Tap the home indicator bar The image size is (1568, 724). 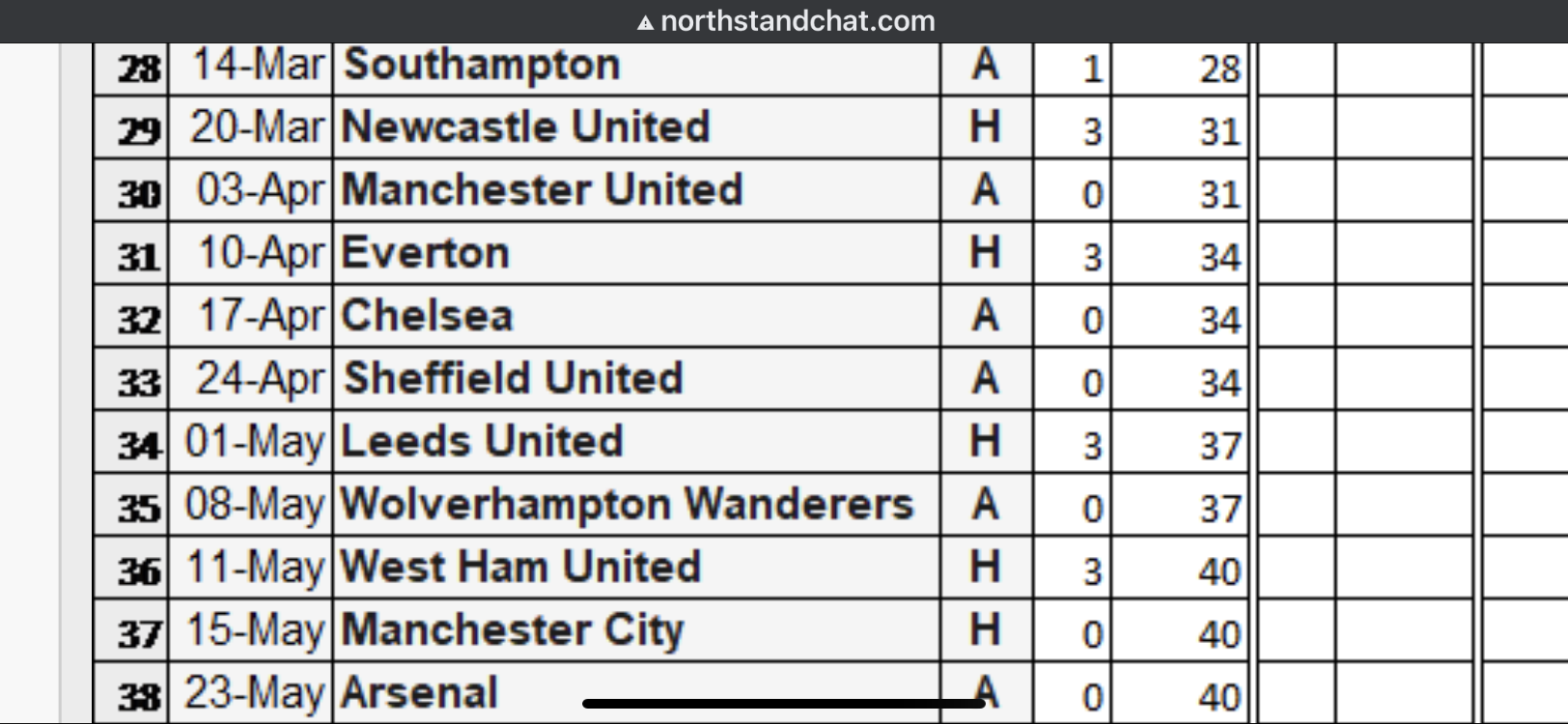tap(784, 704)
